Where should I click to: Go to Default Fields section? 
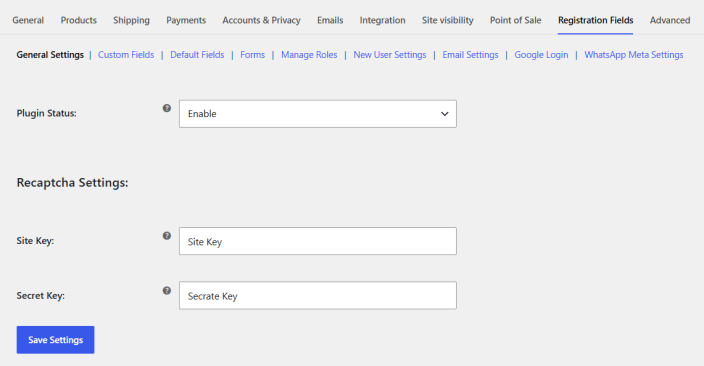click(197, 55)
